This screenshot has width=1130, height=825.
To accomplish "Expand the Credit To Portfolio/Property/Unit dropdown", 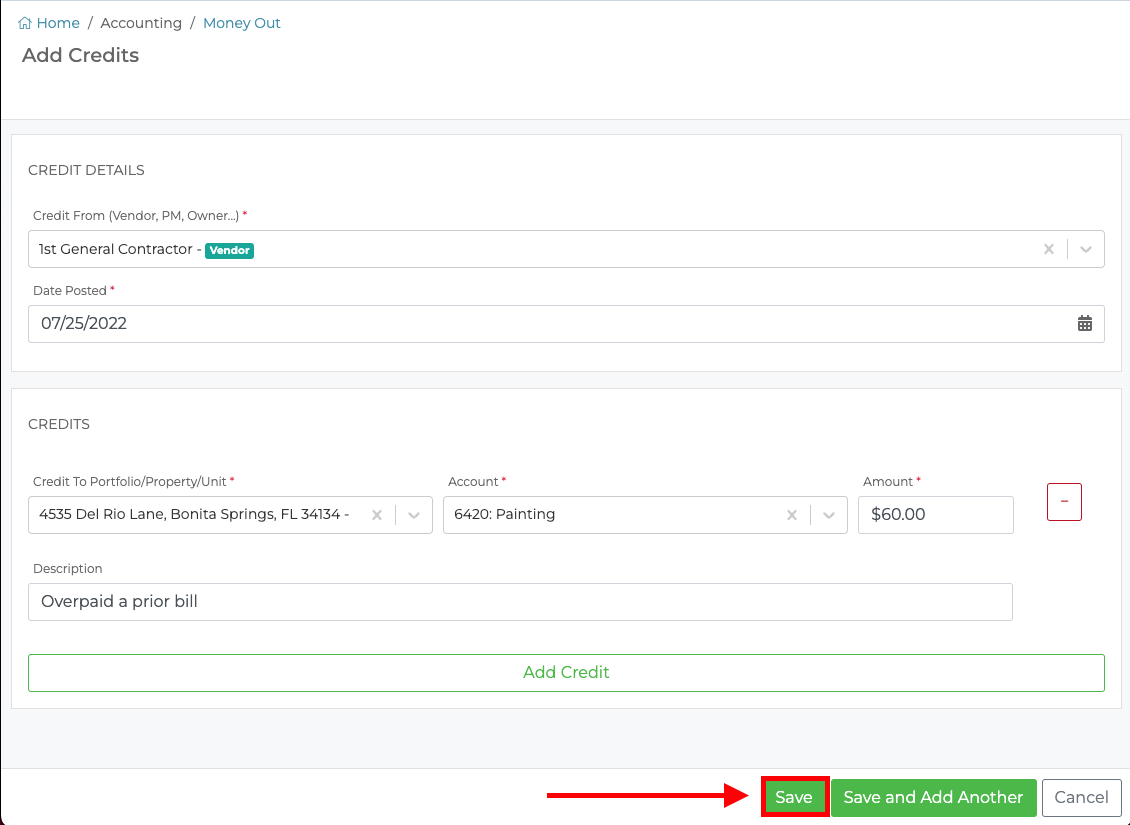I will coord(414,514).
